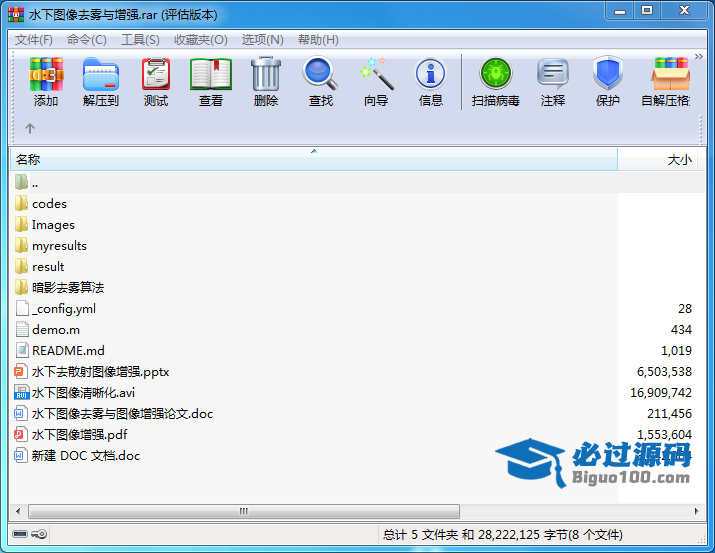Viewport: 715px width, 553px height.
Task: Select the 保护 (Protect) shield icon
Action: pos(608,82)
